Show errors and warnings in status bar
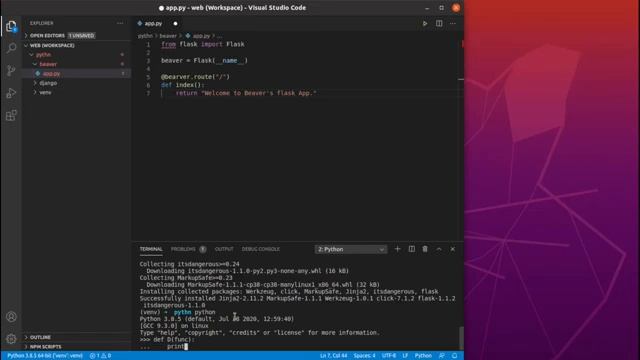The height and width of the screenshot is (360, 640). (x=100, y=356)
